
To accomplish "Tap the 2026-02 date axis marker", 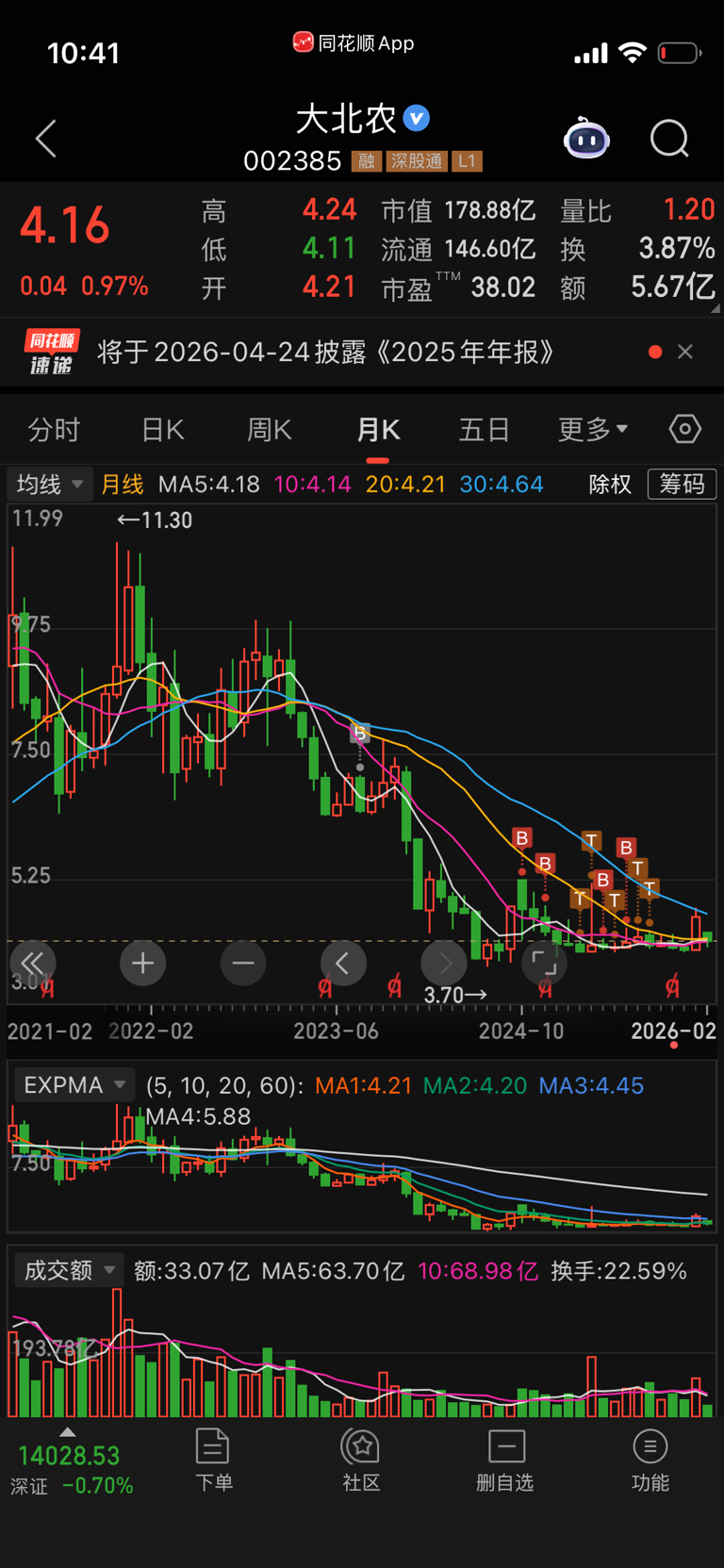I will (x=673, y=1031).
